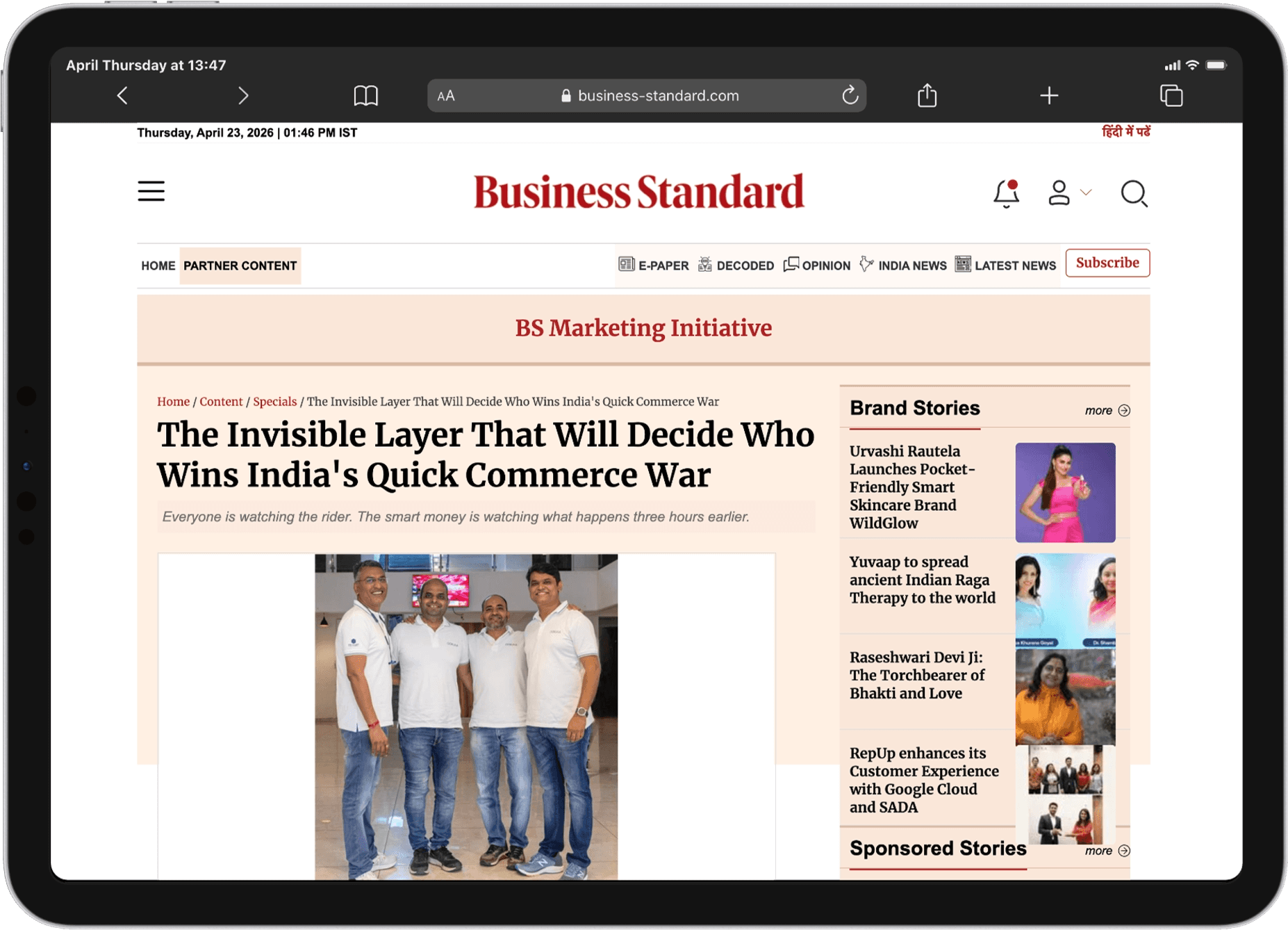Click the Specials breadcrumb link

click(x=274, y=402)
